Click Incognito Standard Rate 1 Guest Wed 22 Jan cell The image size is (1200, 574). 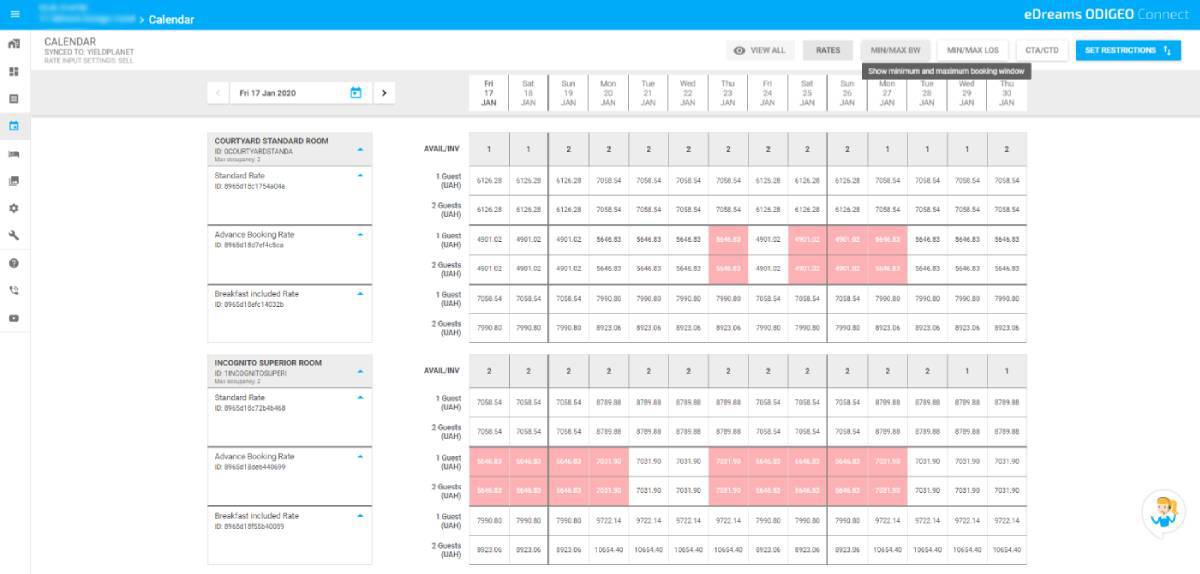(x=688, y=403)
